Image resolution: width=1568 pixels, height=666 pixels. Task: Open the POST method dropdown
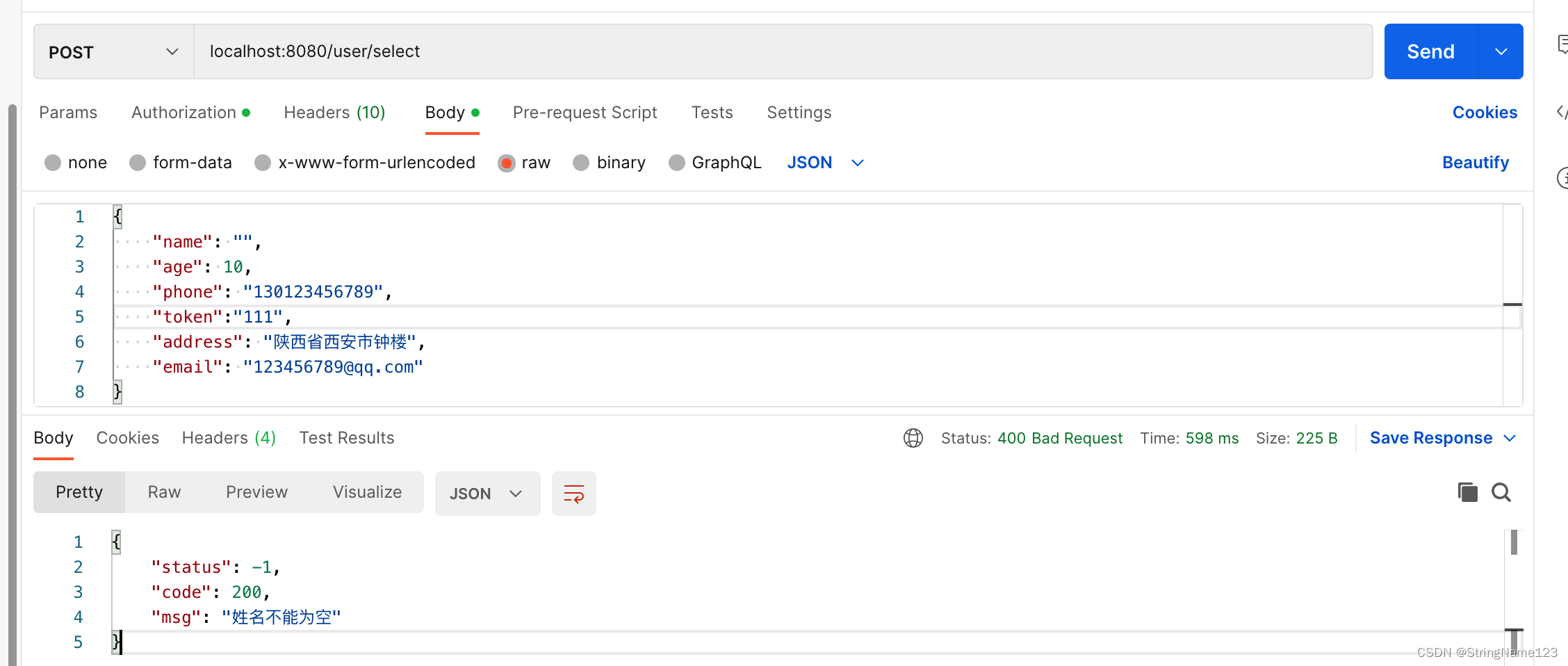point(112,51)
